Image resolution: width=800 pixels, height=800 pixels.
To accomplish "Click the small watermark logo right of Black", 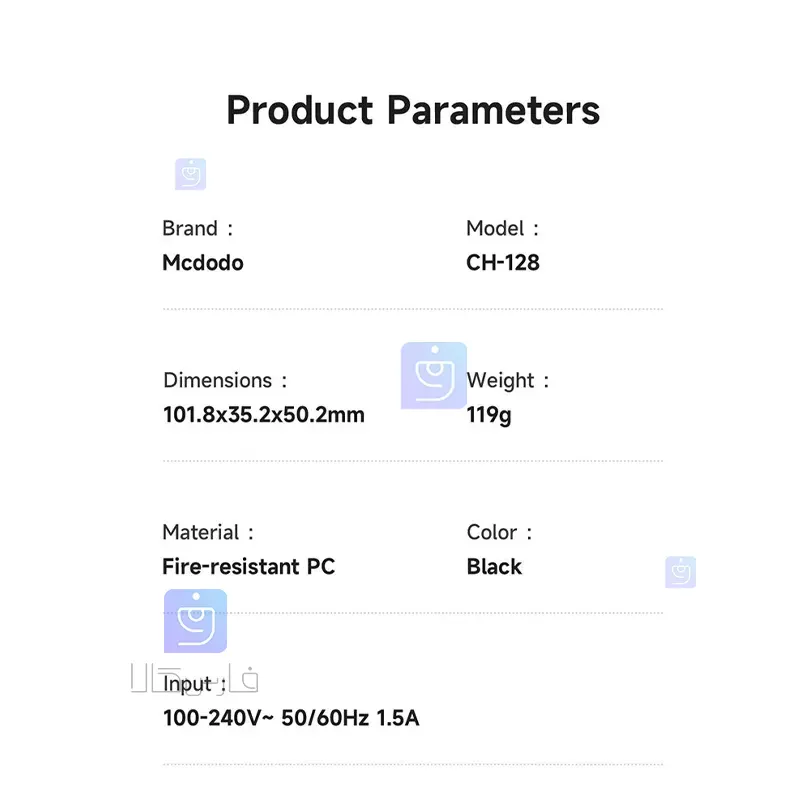I will 680,572.
